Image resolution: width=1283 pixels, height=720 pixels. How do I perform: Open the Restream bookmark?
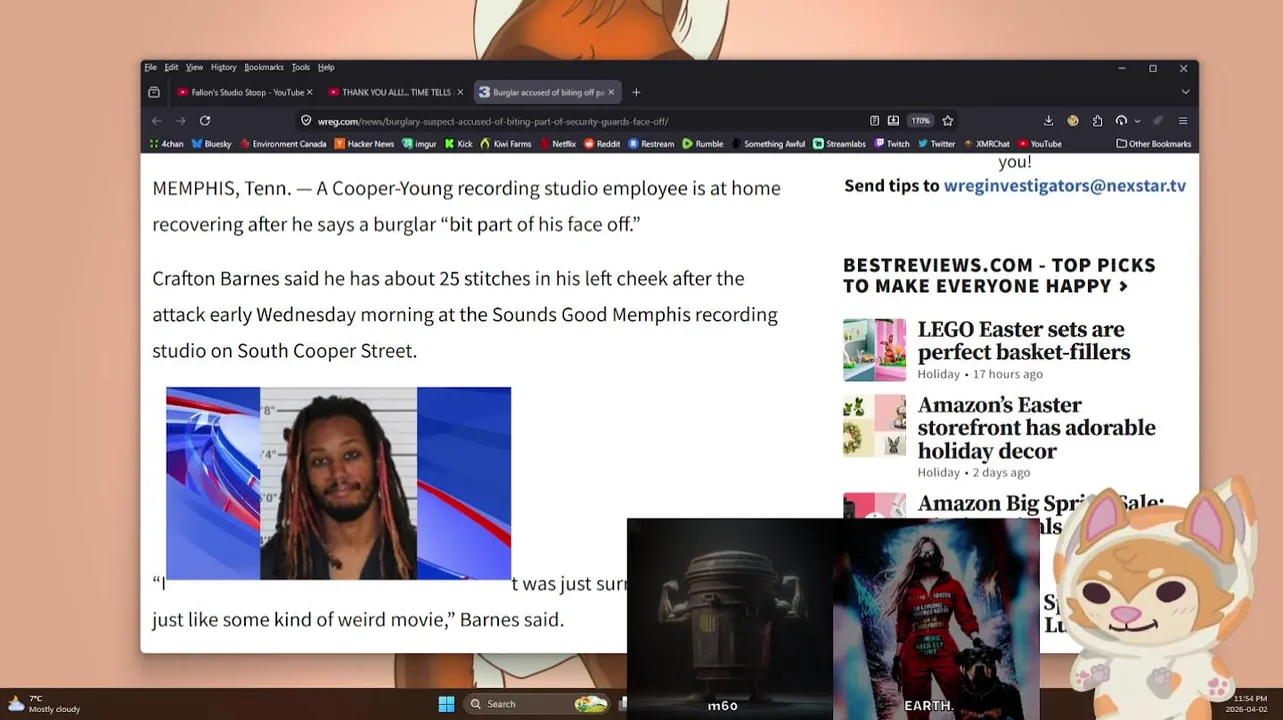point(651,144)
